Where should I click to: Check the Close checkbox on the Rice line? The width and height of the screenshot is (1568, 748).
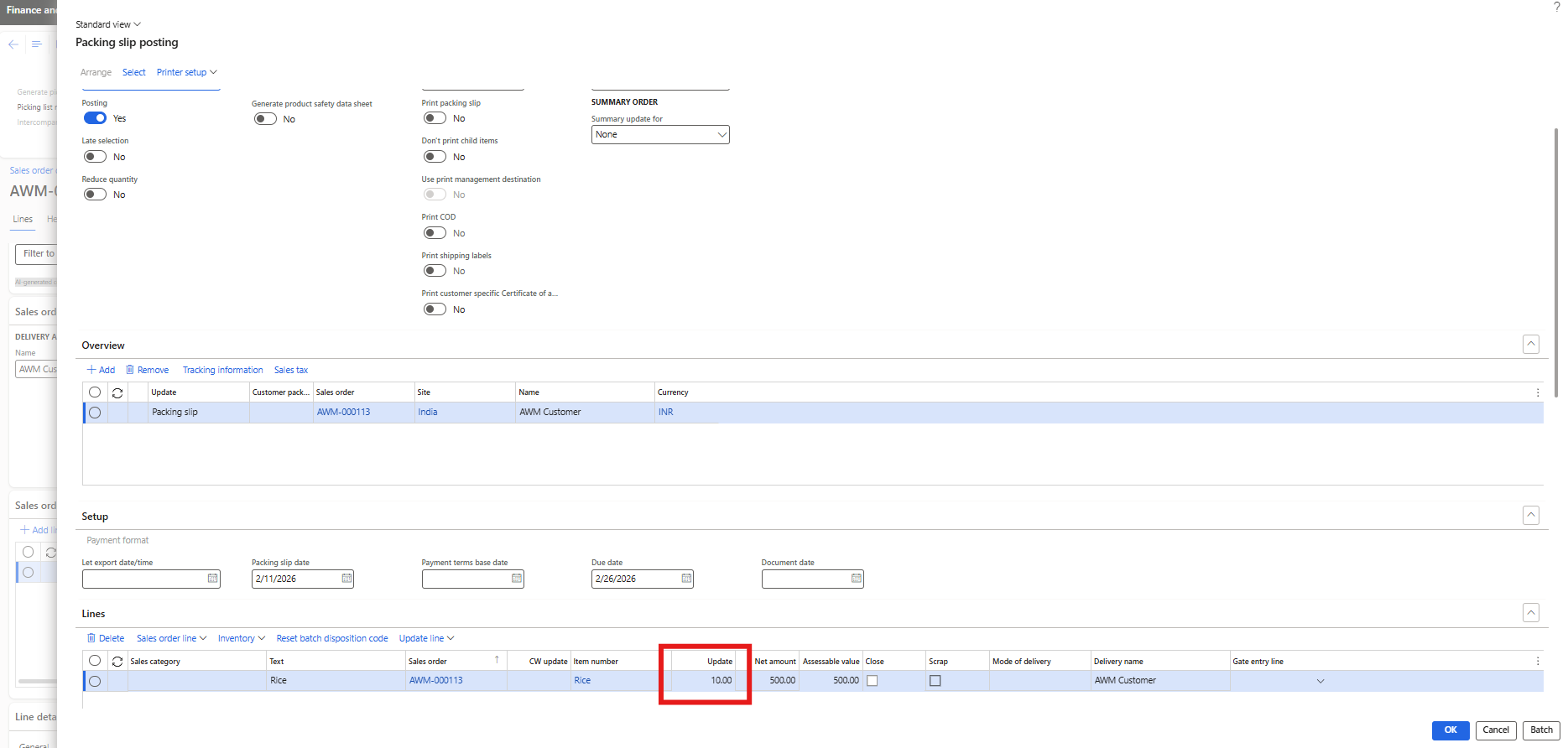tap(873, 681)
